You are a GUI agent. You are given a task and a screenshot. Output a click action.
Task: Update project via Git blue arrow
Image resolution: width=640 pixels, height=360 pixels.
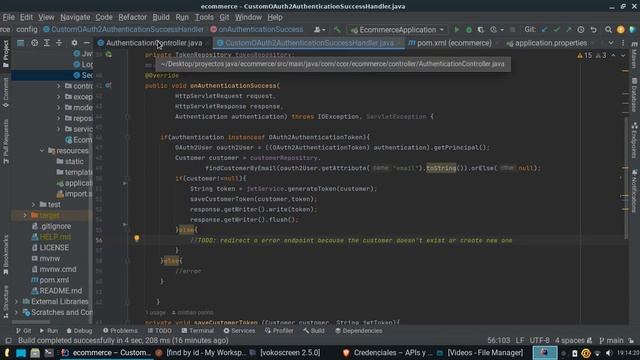tap(545, 30)
